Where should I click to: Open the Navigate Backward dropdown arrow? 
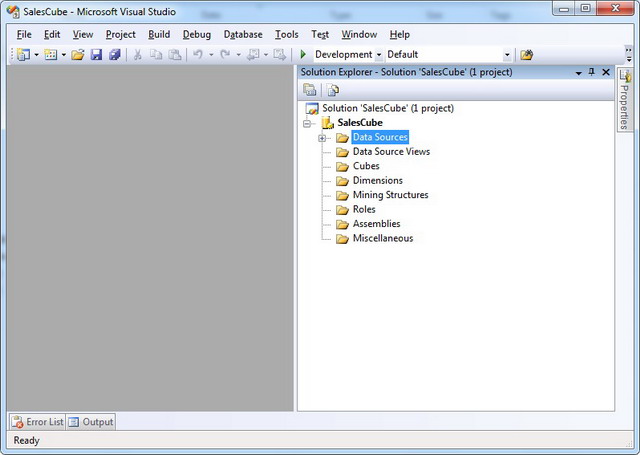pyautogui.click(x=266, y=55)
